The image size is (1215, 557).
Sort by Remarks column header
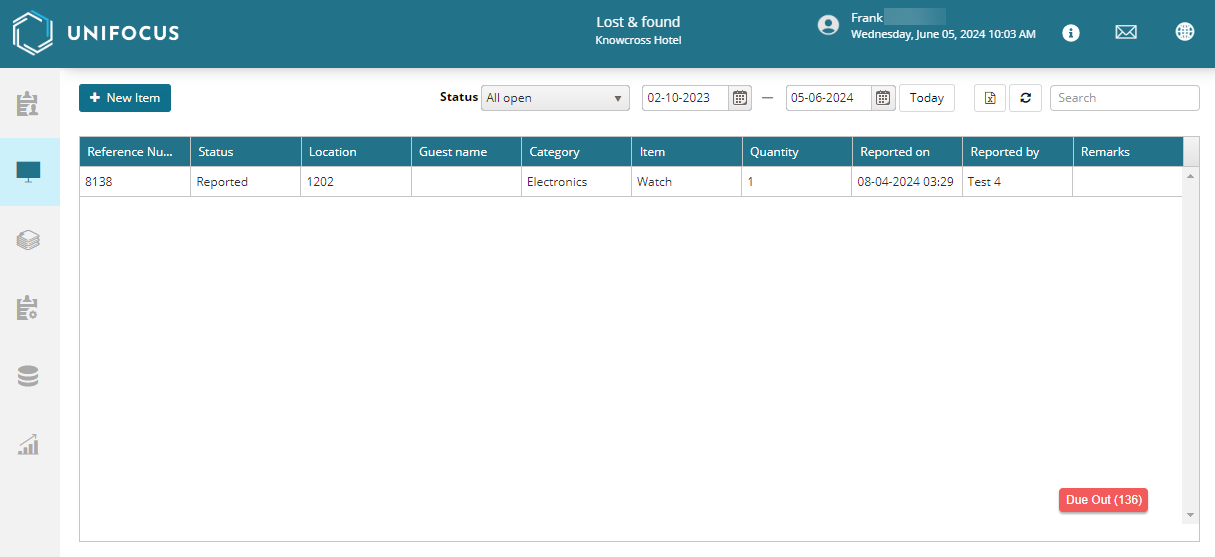1128,152
